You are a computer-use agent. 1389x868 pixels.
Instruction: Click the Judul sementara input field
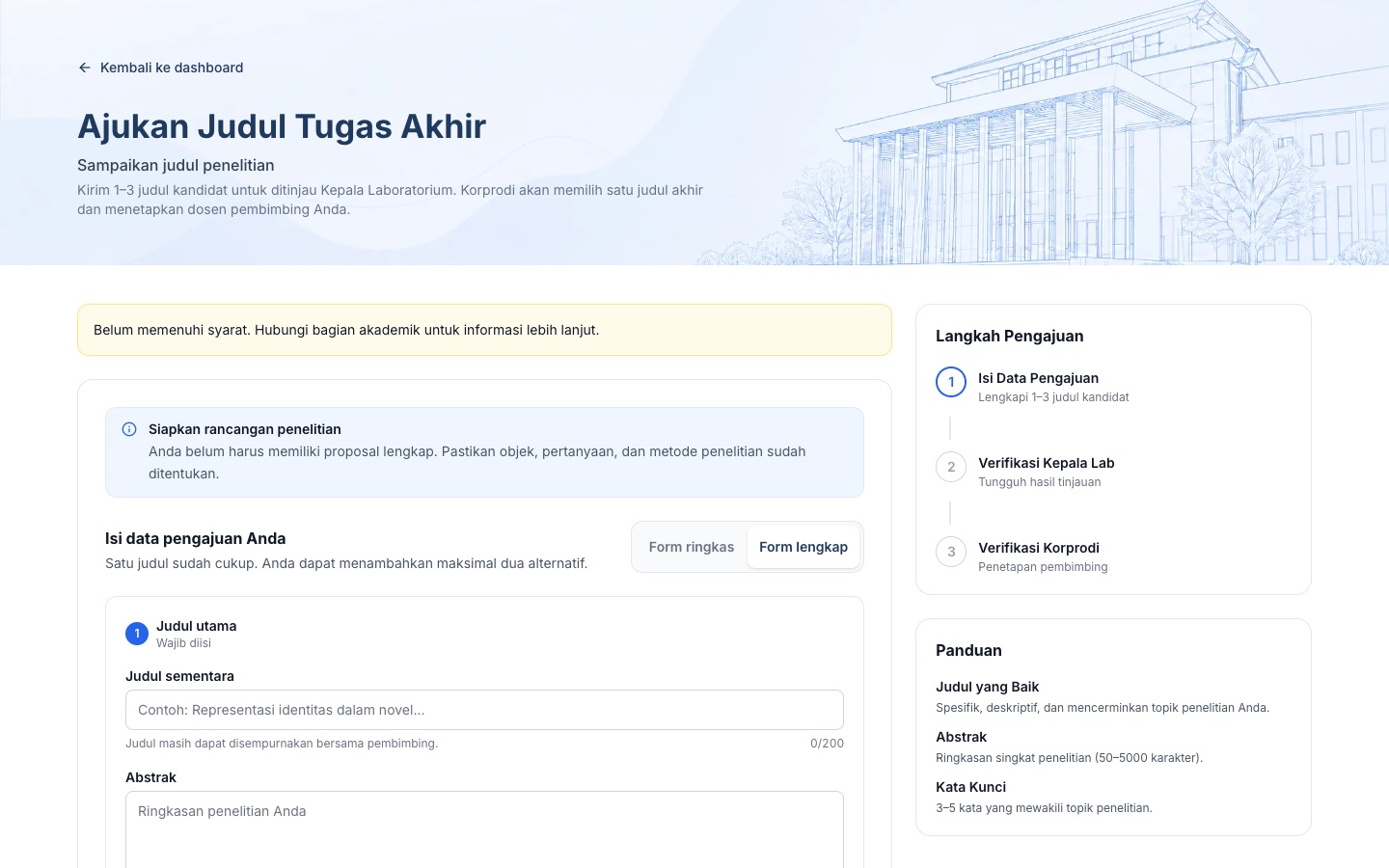pyautogui.click(x=484, y=710)
